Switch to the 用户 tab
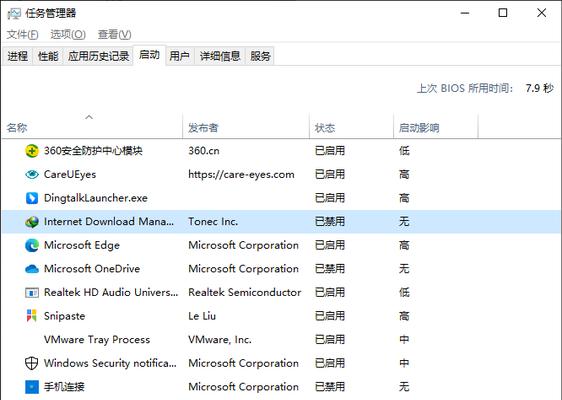Viewport: 562px width, 400px height. [x=180, y=56]
